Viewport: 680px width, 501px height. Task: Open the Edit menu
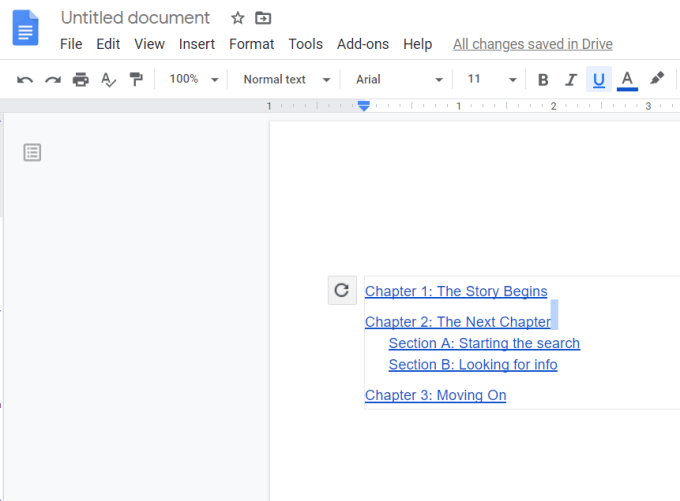coord(108,44)
